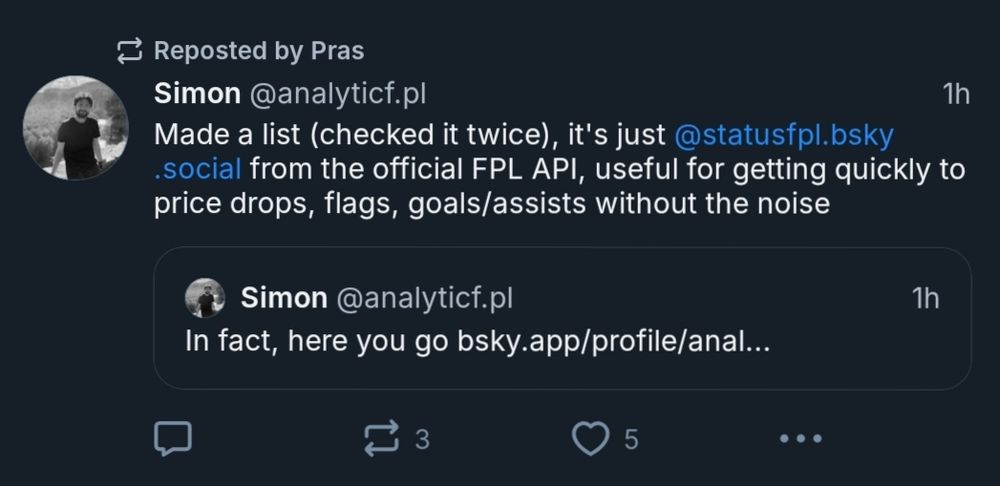Open the @statusfpl.bsky.social mention link
The image size is (1000, 486).
point(783,133)
